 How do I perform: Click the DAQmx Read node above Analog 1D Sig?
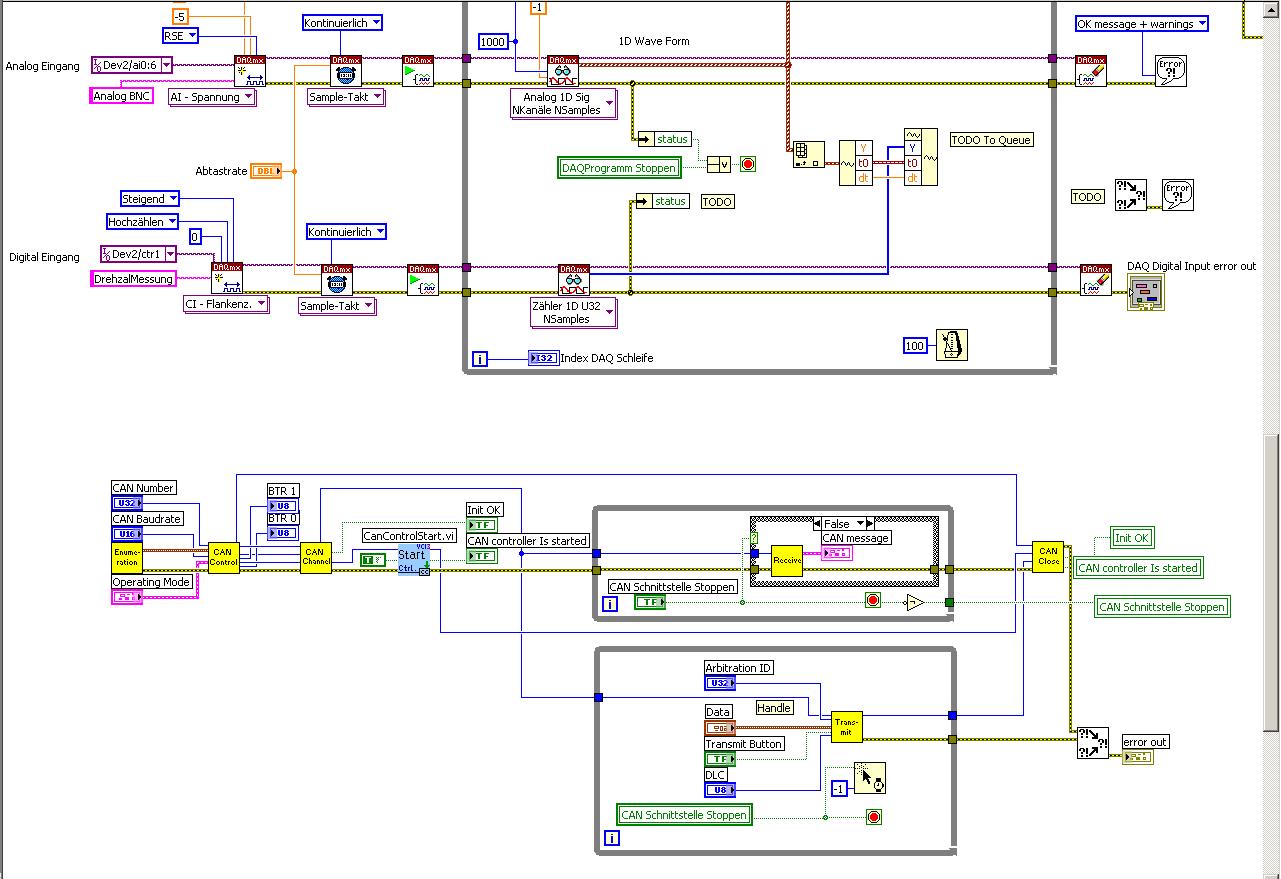(563, 70)
